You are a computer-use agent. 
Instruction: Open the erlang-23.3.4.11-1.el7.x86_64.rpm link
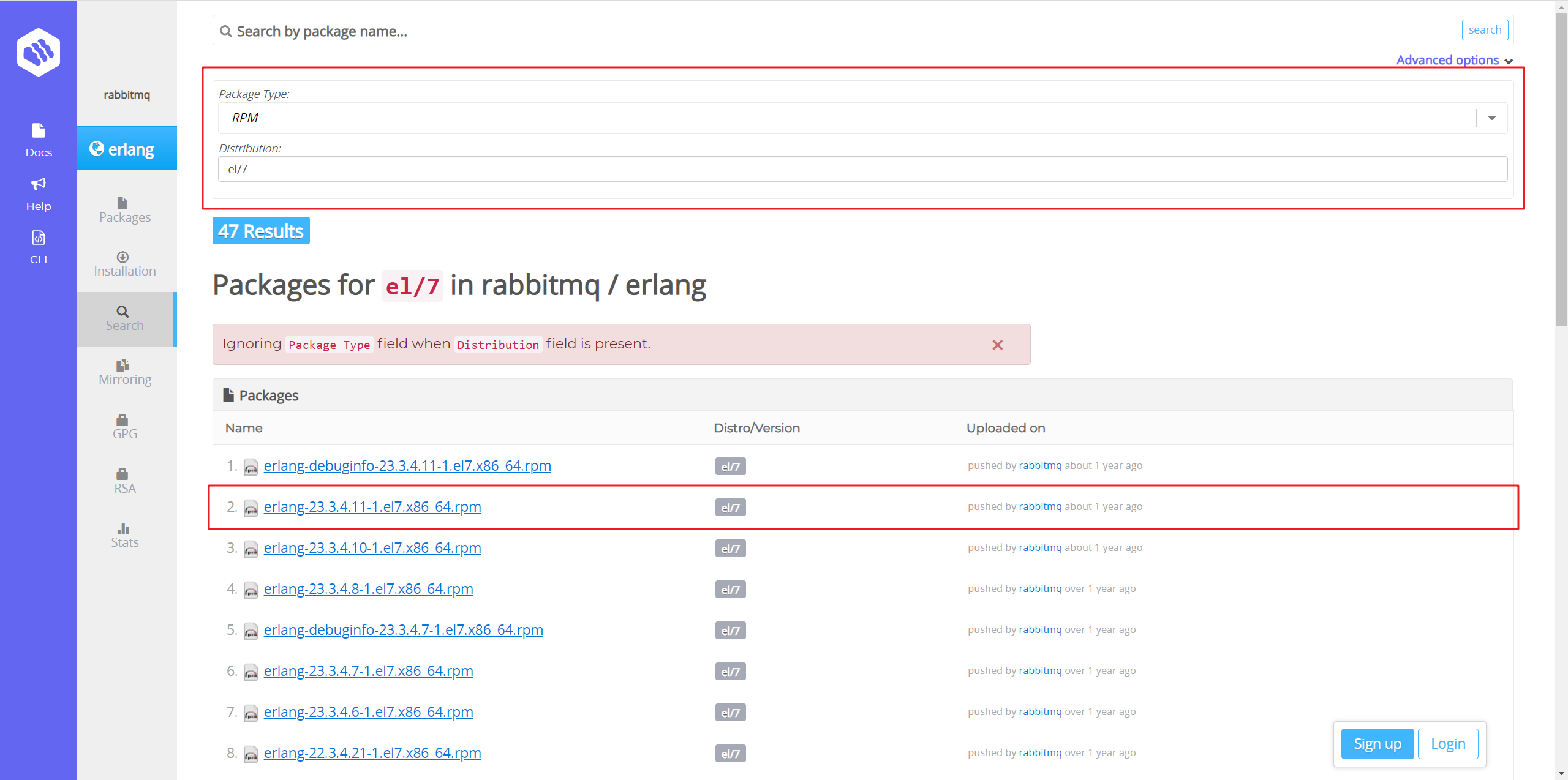pos(372,507)
